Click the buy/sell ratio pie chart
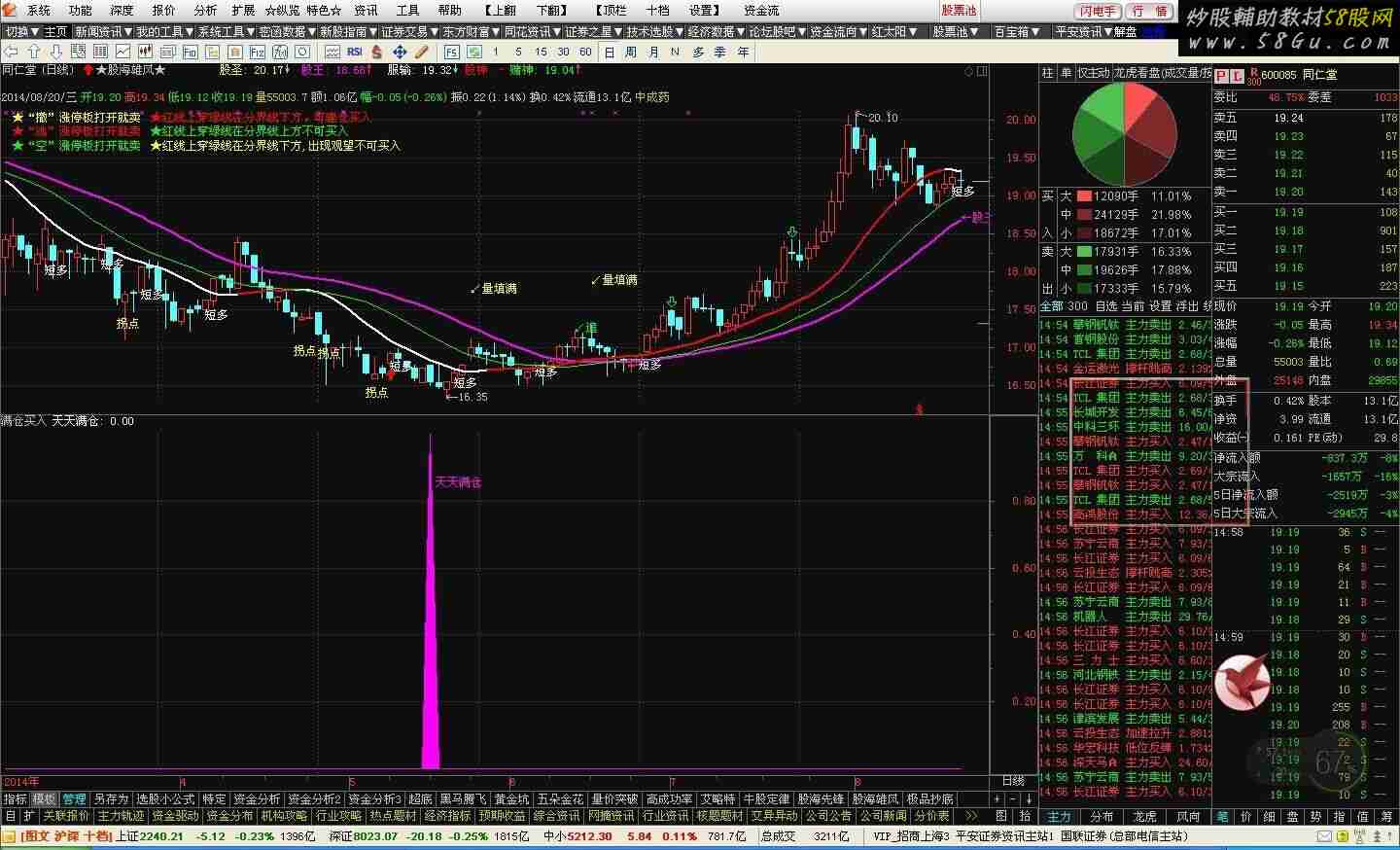 (1123, 135)
